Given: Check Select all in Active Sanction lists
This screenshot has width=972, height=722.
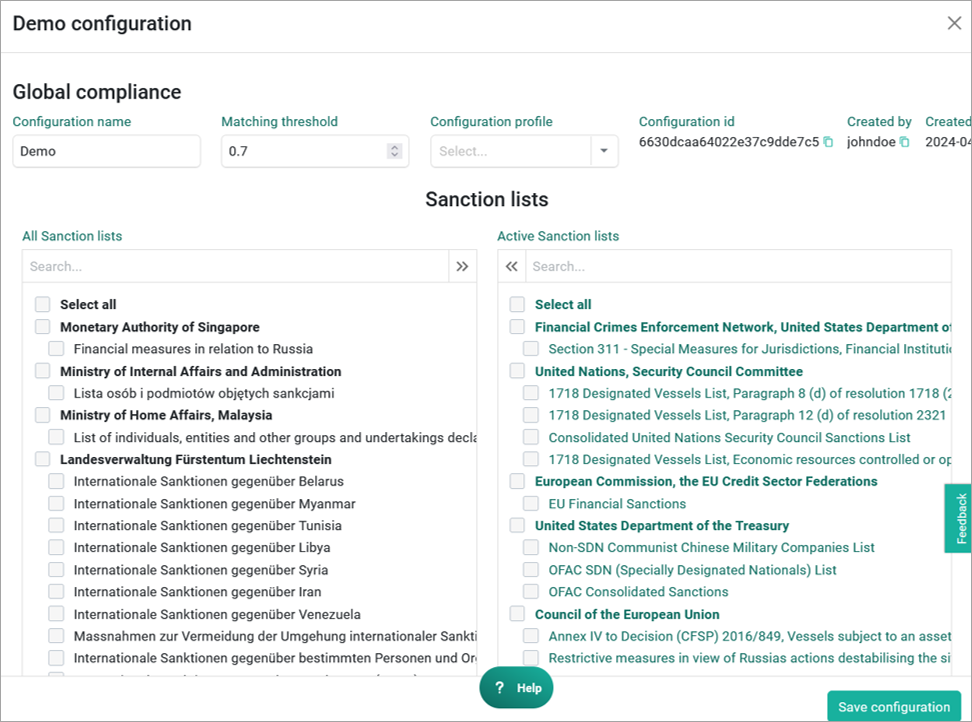Looking at the screenshot, I should [x=517, y=304].
